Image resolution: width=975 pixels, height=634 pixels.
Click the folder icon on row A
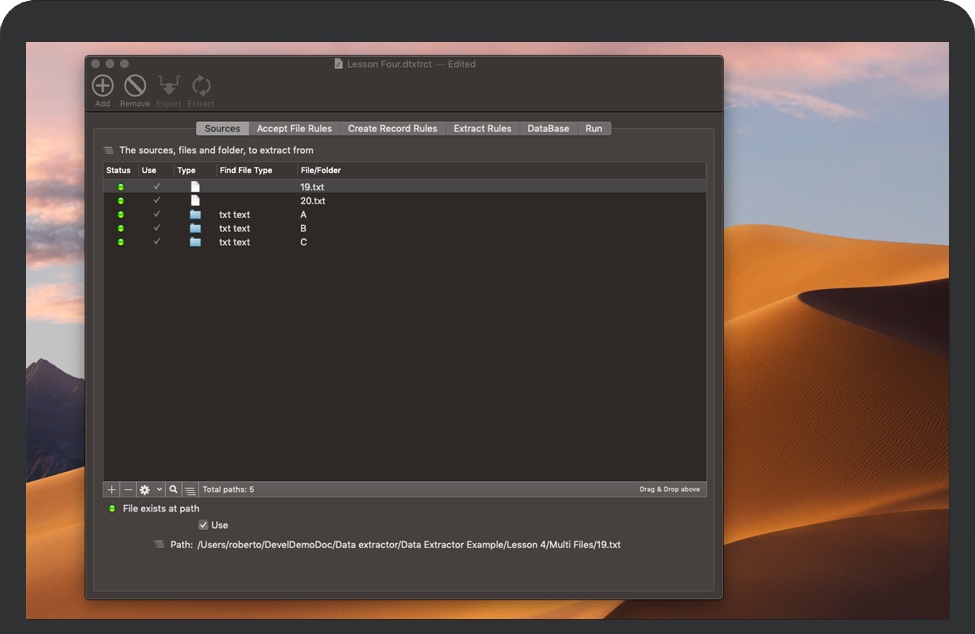195,214
